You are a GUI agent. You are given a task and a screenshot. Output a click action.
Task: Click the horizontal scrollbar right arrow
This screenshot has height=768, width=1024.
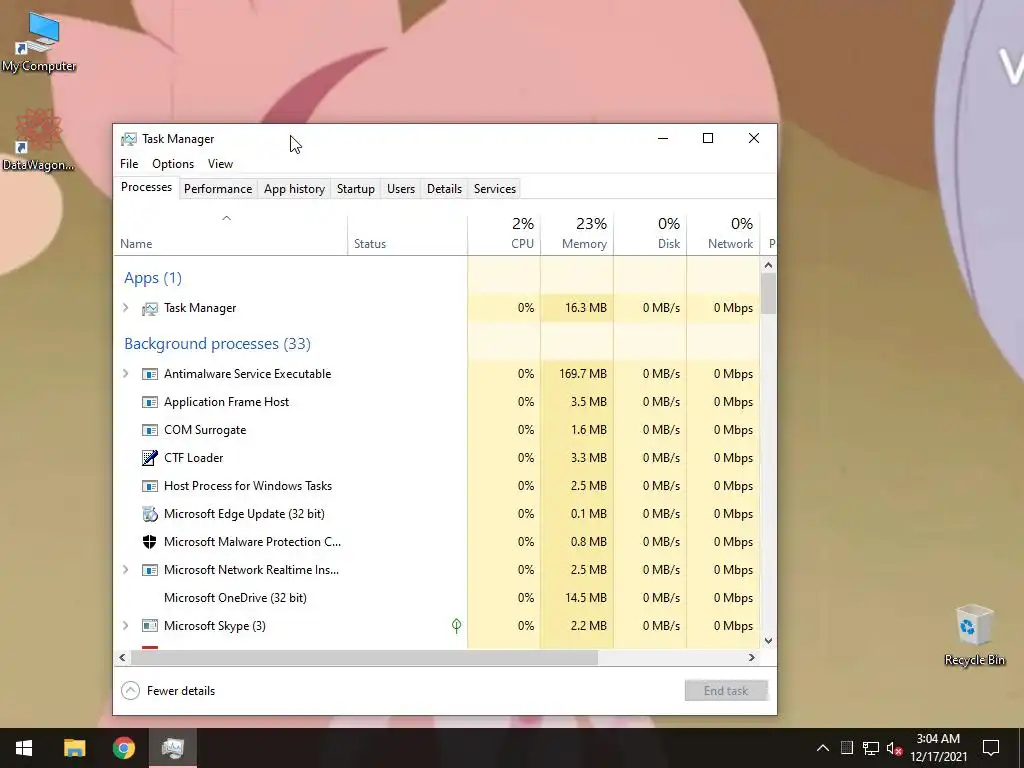[x=751, y=658]
